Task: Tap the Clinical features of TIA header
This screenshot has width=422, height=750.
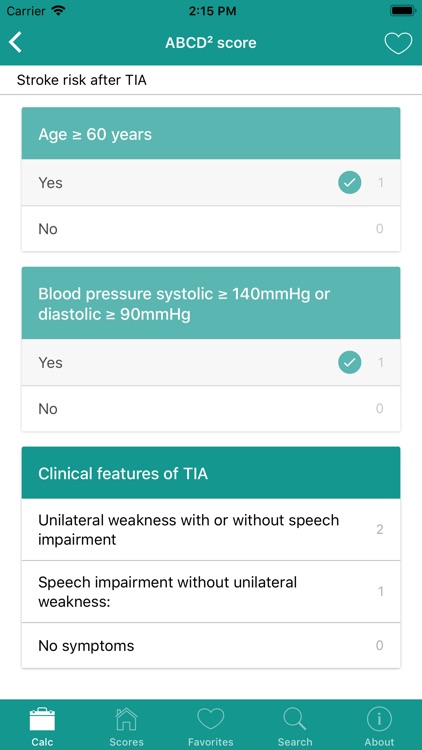Action: (211, 473)
